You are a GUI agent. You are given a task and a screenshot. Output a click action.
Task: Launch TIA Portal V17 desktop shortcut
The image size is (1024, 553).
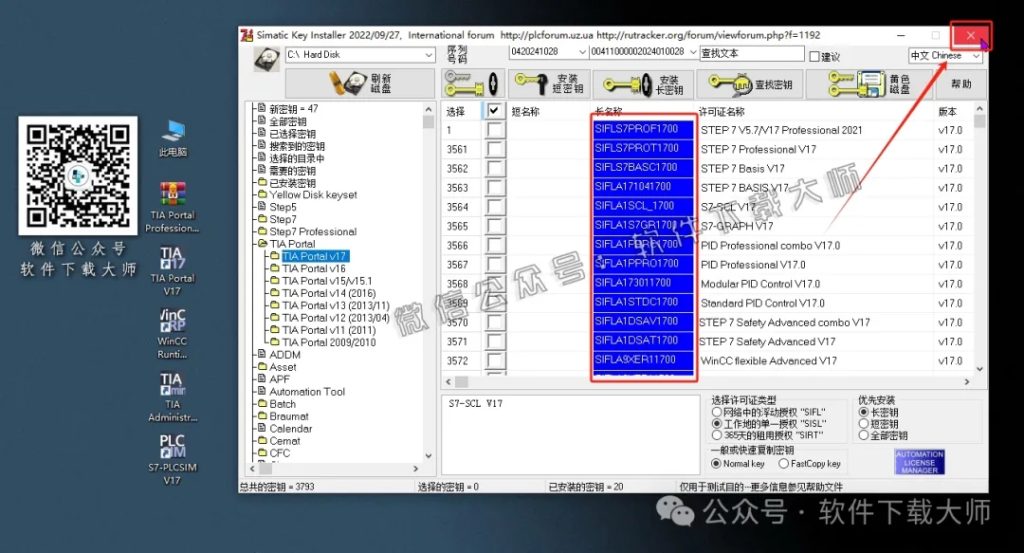pyautogui.click(x=172, y=271)
